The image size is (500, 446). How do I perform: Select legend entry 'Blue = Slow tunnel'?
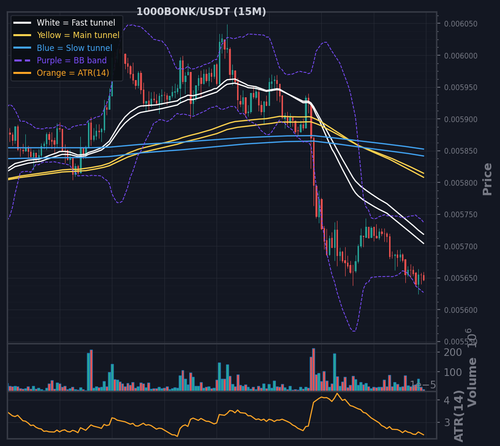pos(63,48)
